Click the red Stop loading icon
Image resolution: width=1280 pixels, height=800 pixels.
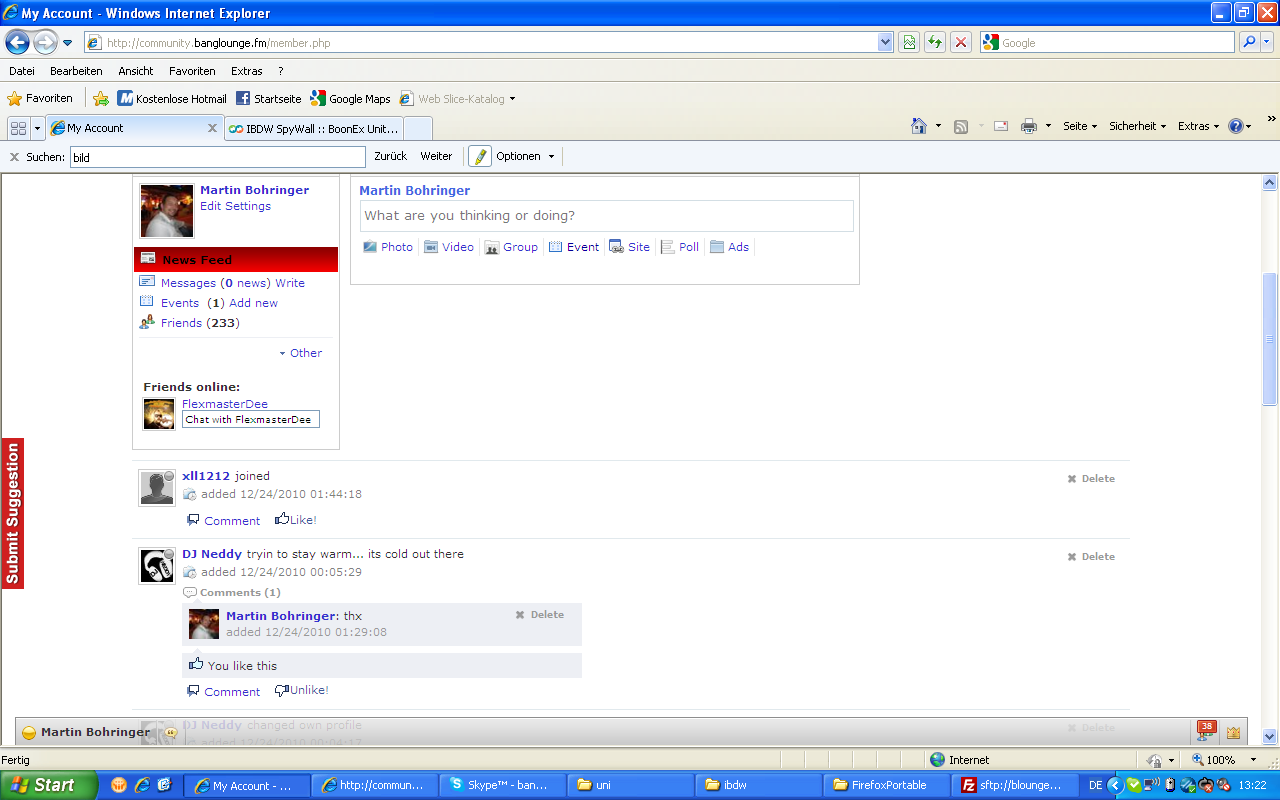961,42
